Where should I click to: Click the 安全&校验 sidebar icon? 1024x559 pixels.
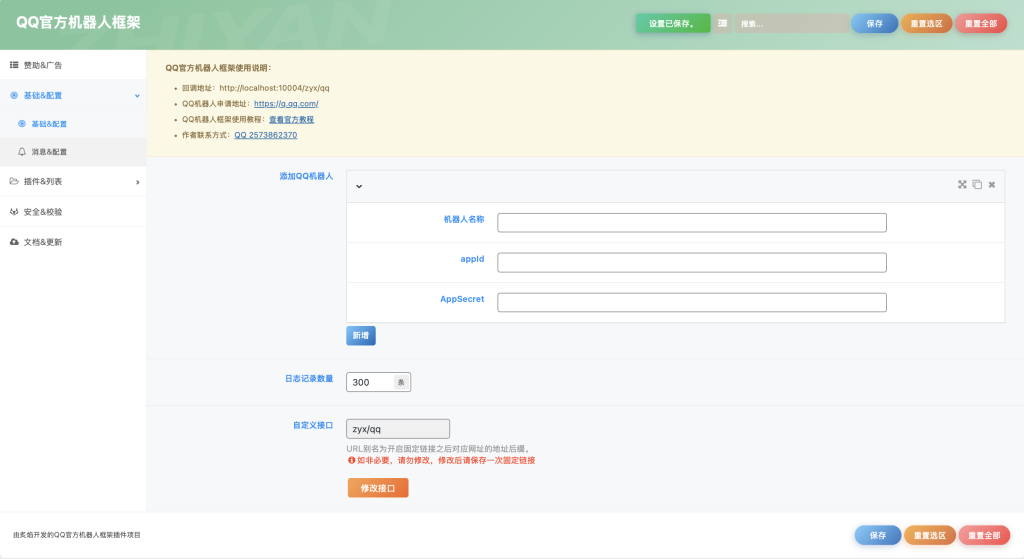pos(14,212)
